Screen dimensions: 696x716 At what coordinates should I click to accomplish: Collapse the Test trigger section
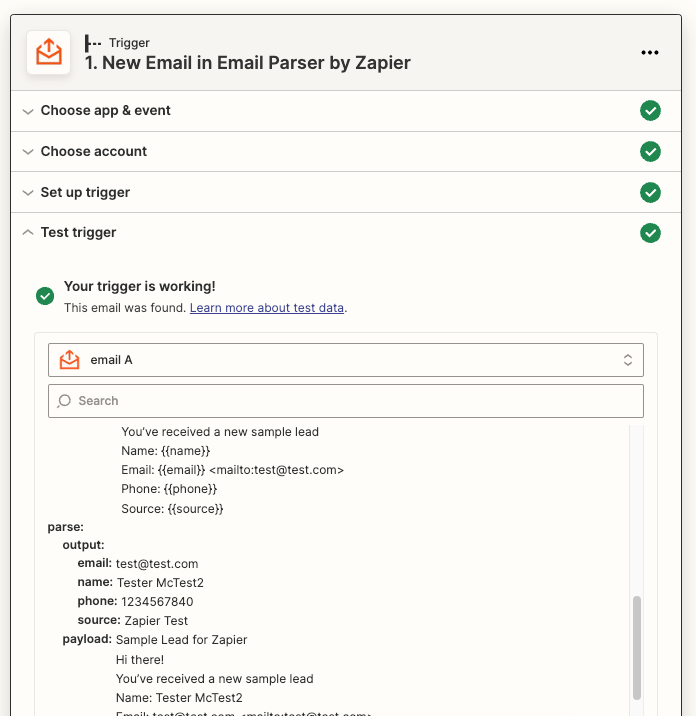pos(28,232)
